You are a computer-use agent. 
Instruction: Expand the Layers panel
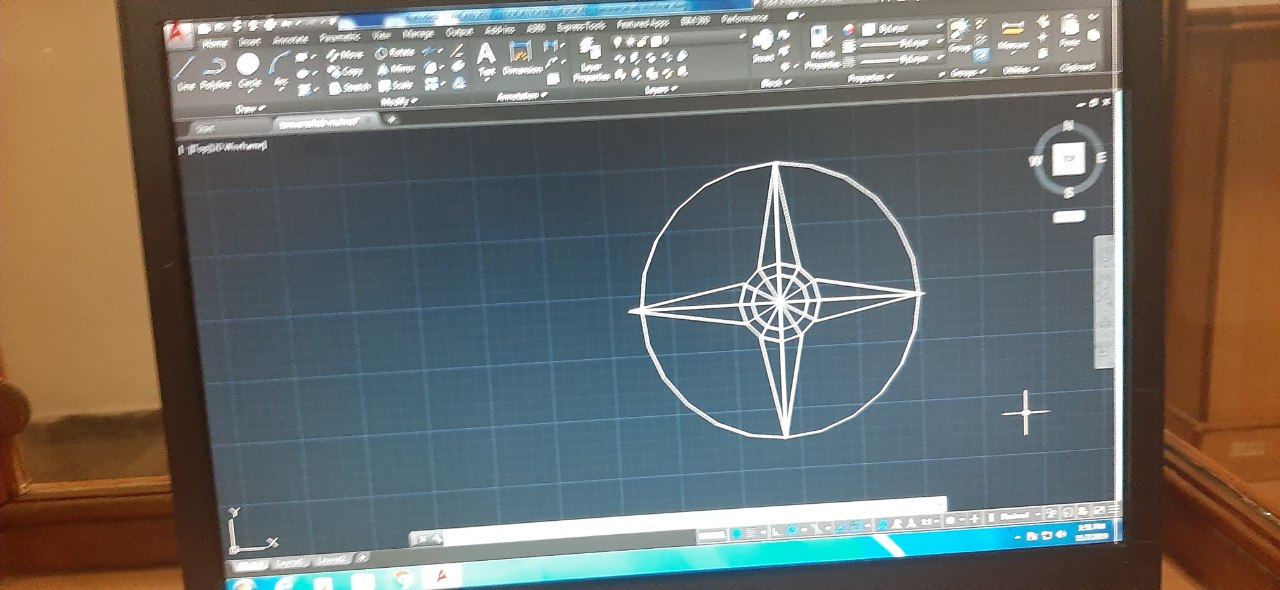pyautogui.click(x=661, y=89)
